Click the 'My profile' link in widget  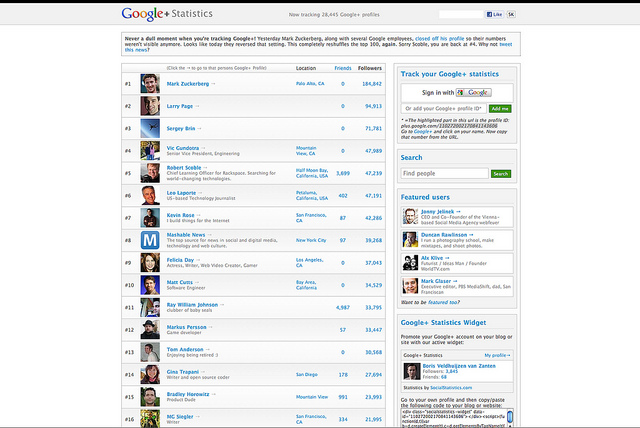(x=496, y=354)
